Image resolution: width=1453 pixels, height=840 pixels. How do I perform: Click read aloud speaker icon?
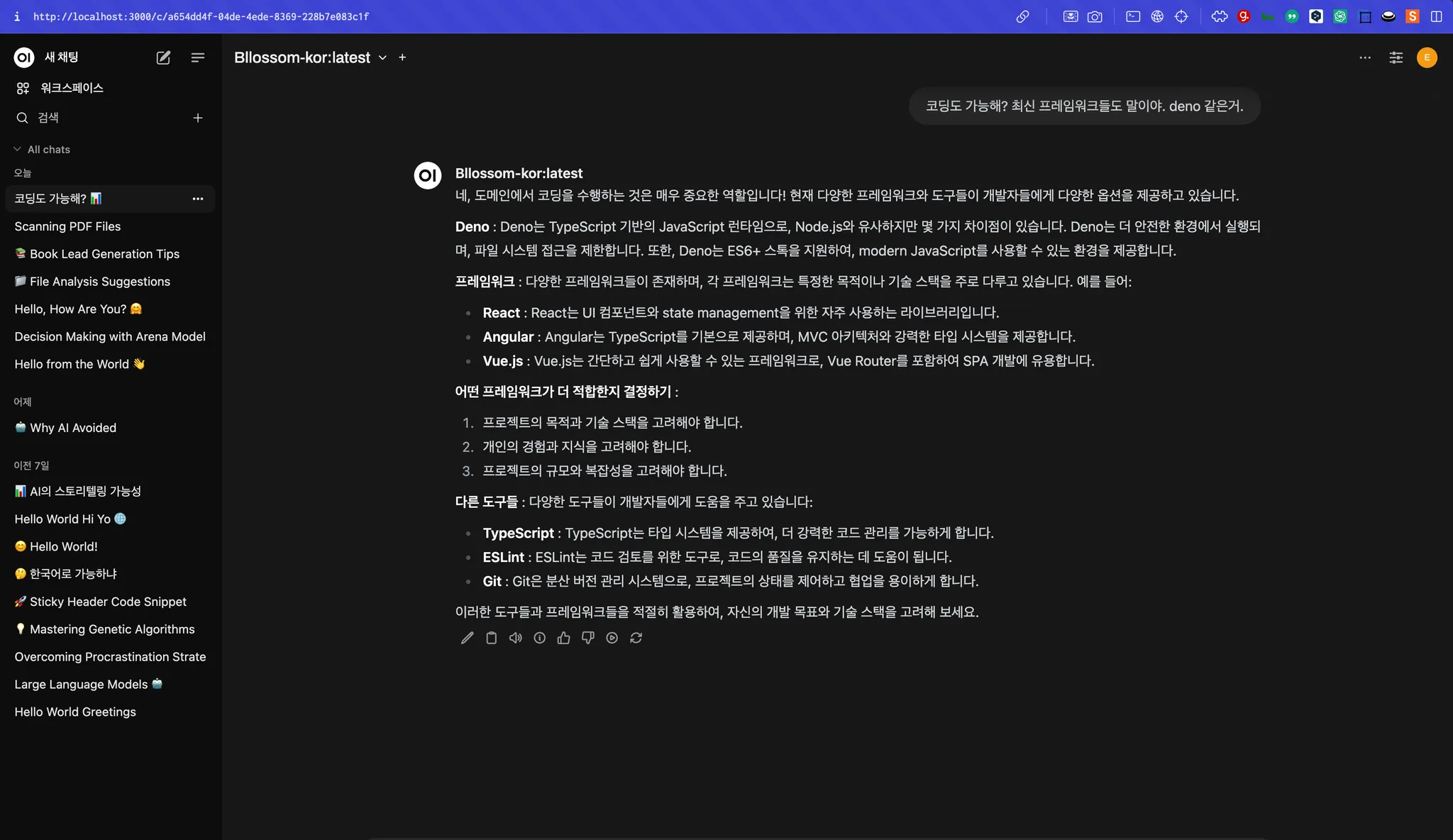[515, 638]
